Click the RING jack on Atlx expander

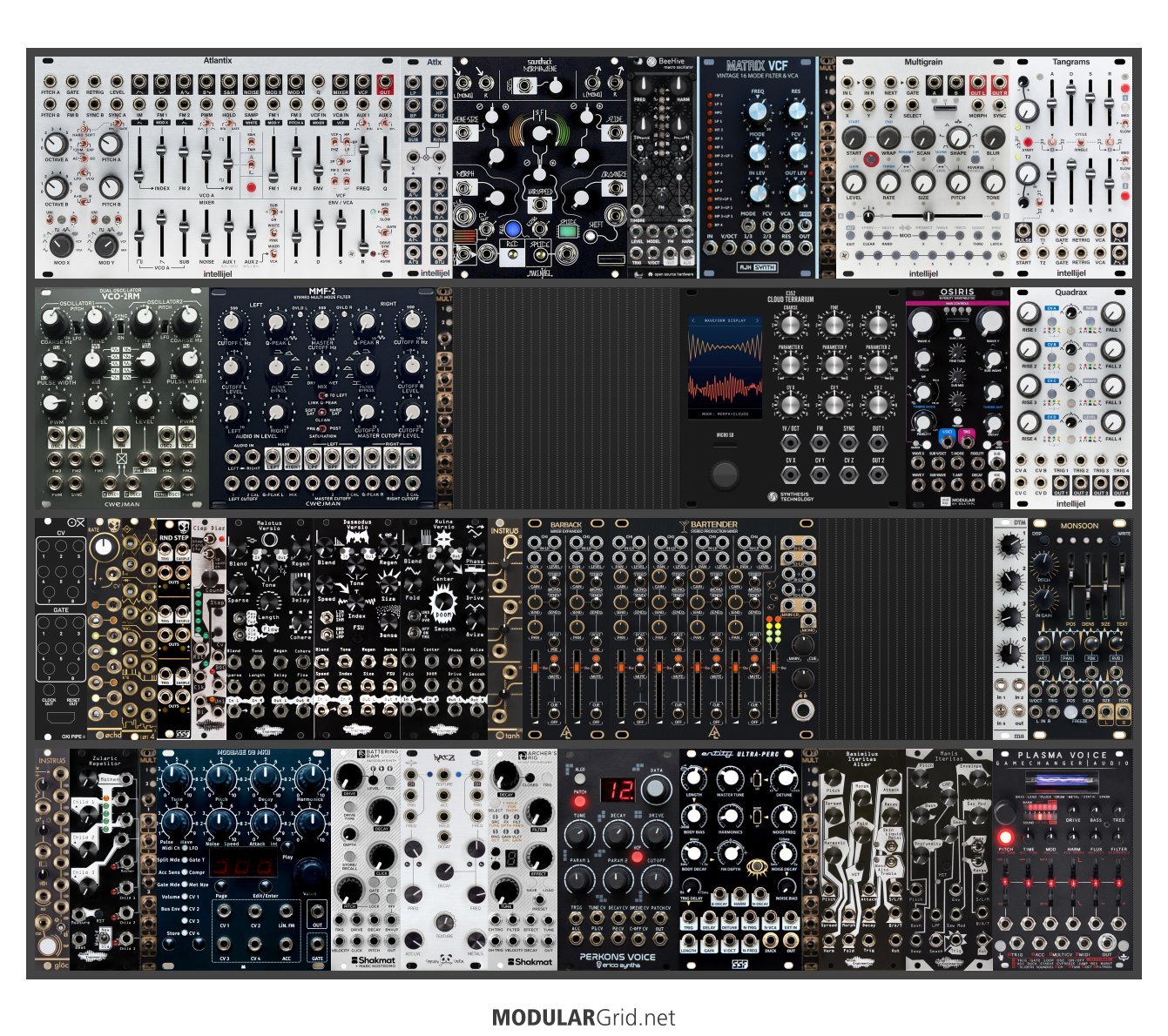[x=439, y=131]
